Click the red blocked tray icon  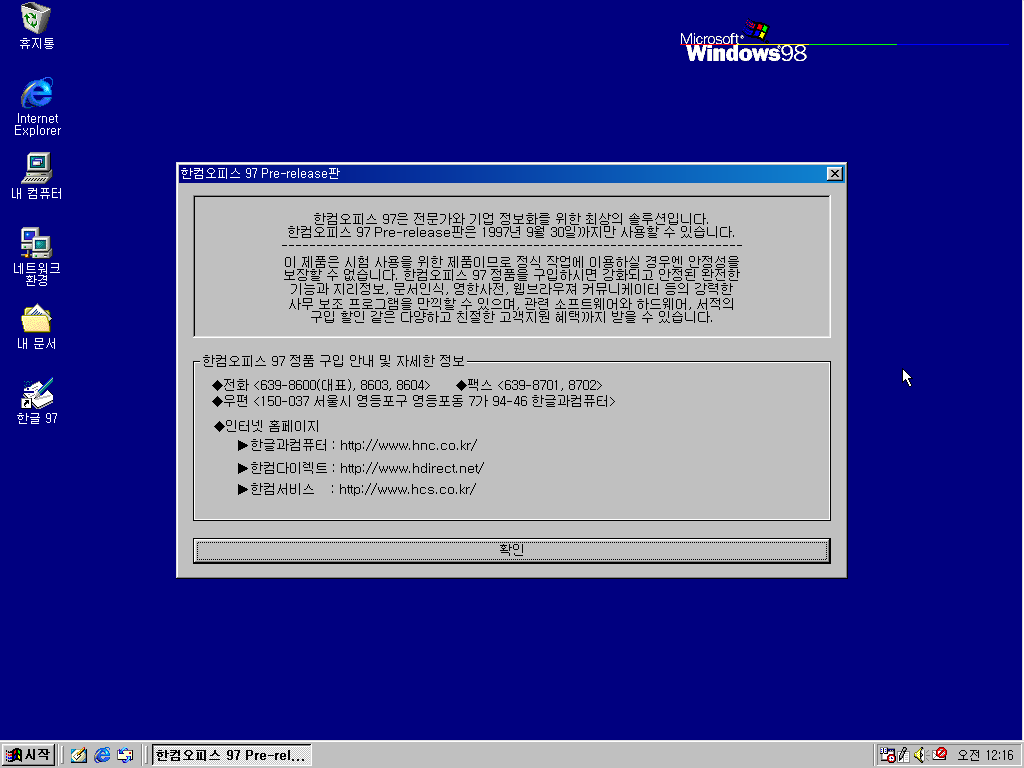939,754
